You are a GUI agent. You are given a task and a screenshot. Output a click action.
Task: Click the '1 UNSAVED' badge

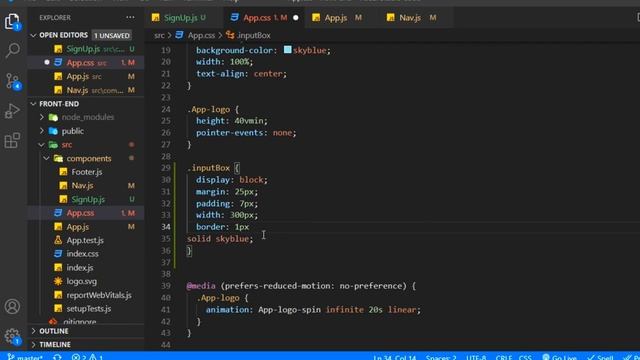tap(111, 36)
